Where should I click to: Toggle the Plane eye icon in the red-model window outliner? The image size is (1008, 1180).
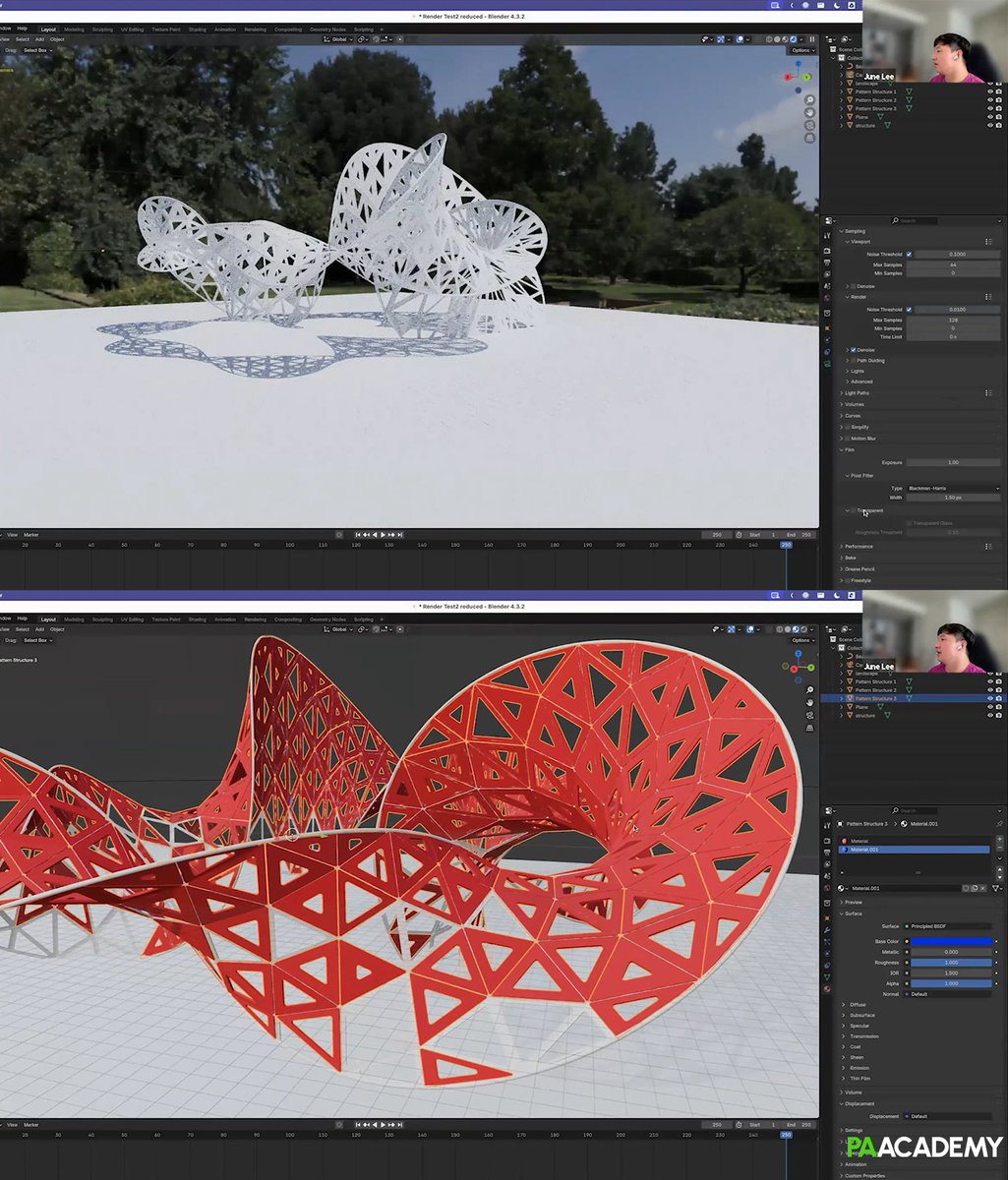coord(990,707)
